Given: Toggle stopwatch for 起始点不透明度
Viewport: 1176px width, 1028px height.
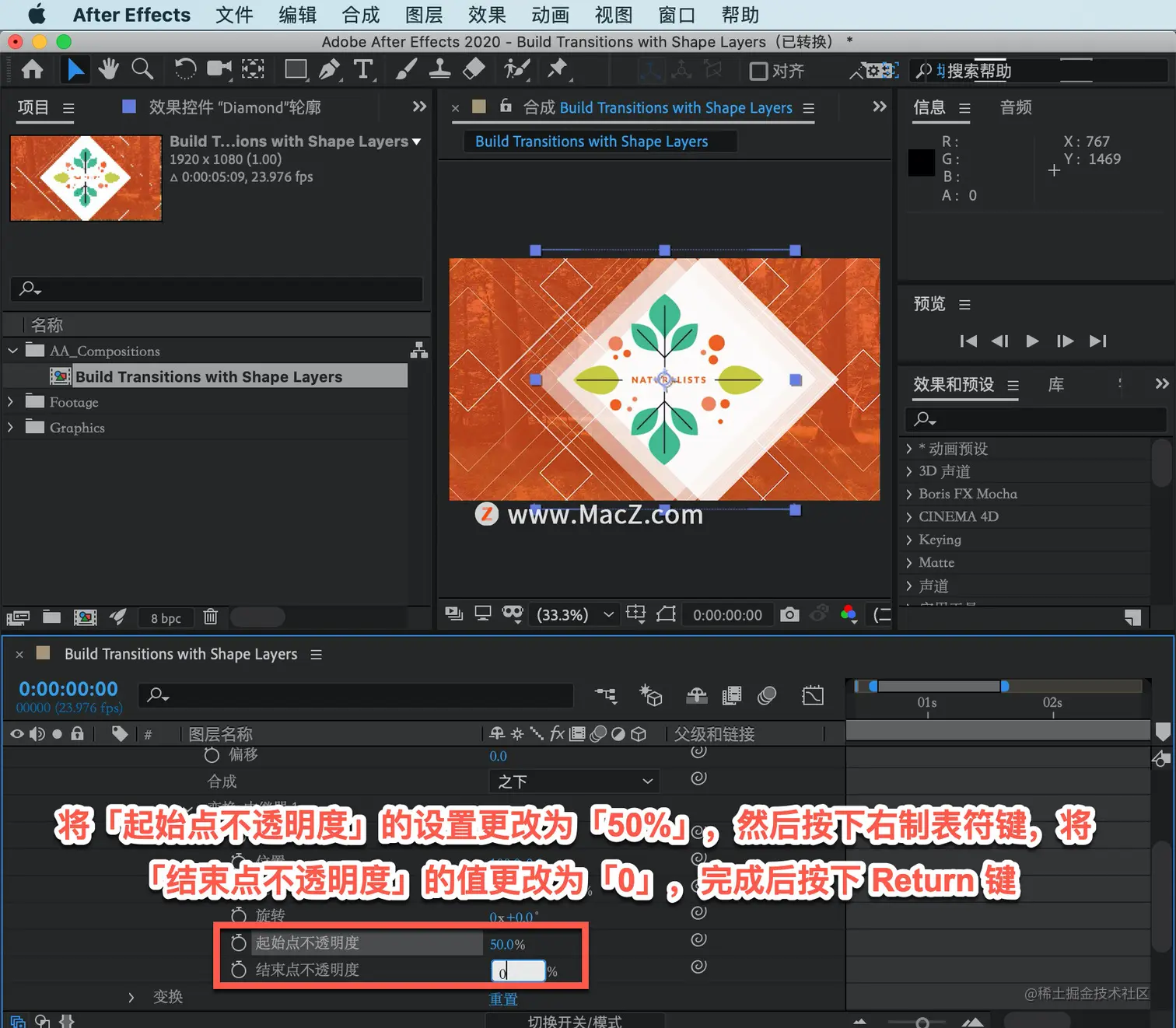Looking at the screenshot, I should tap(239, 942).
